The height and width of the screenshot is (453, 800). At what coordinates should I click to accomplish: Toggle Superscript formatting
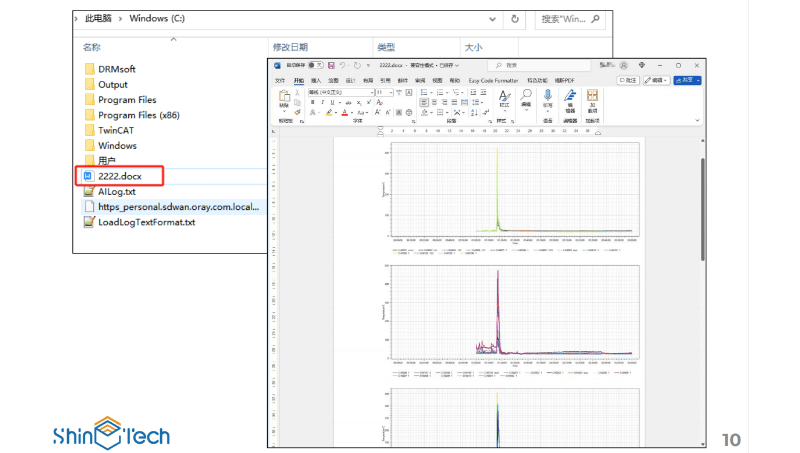click(x=369, y=103)
